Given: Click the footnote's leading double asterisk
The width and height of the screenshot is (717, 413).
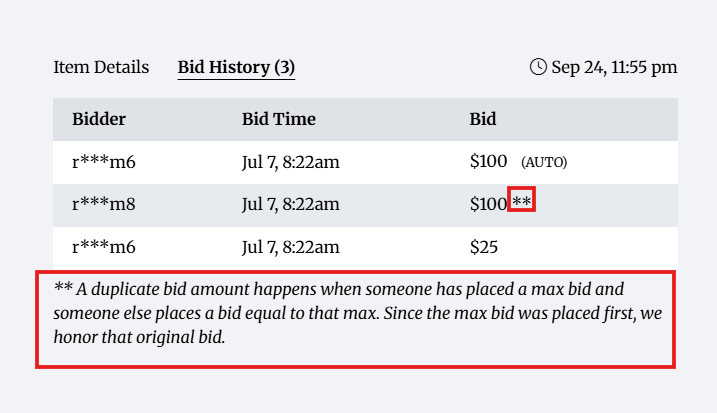Looking at the screenshot, I should coord(63,290).
